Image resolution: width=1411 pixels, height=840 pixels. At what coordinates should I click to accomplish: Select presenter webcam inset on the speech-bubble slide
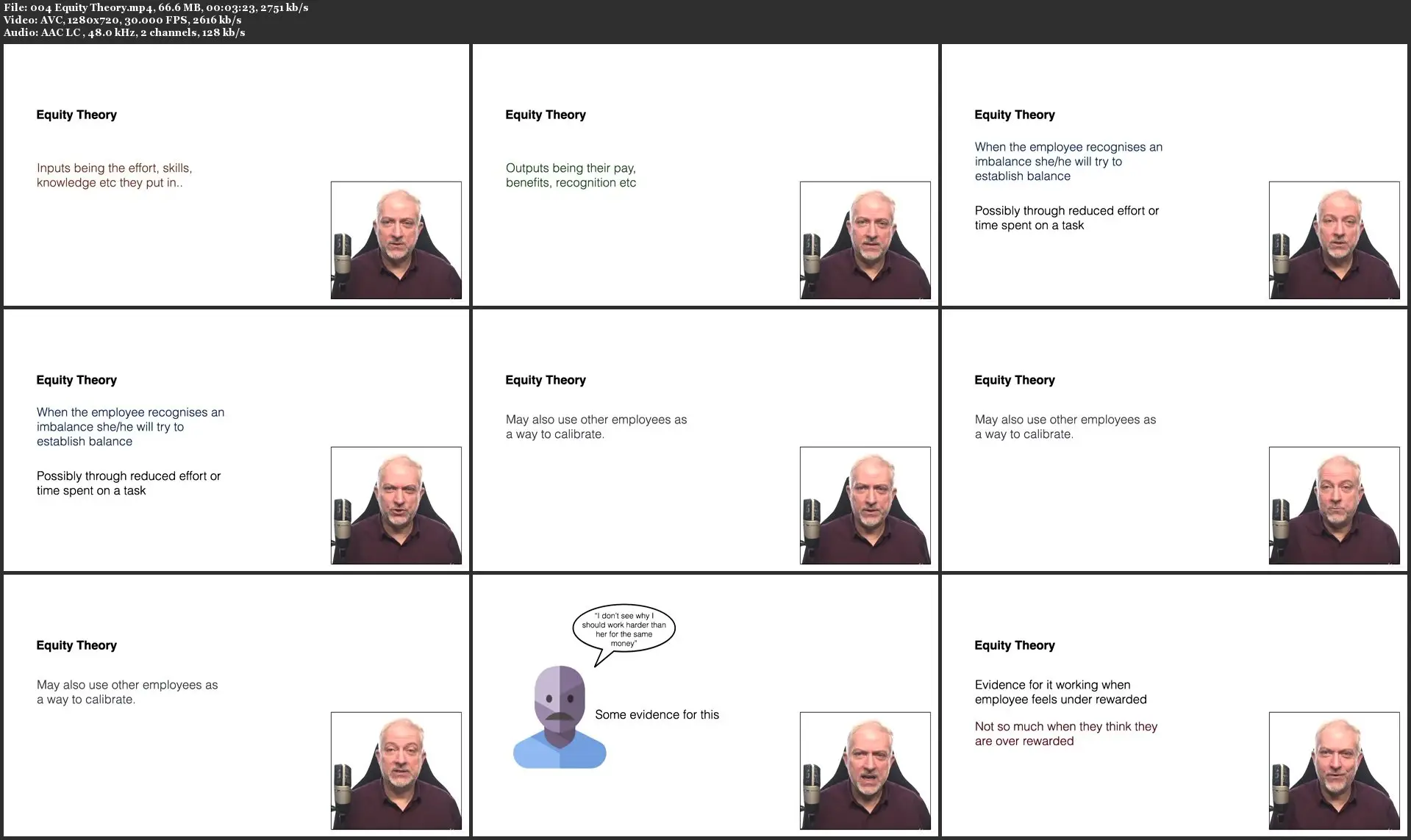tap(865, 771)
